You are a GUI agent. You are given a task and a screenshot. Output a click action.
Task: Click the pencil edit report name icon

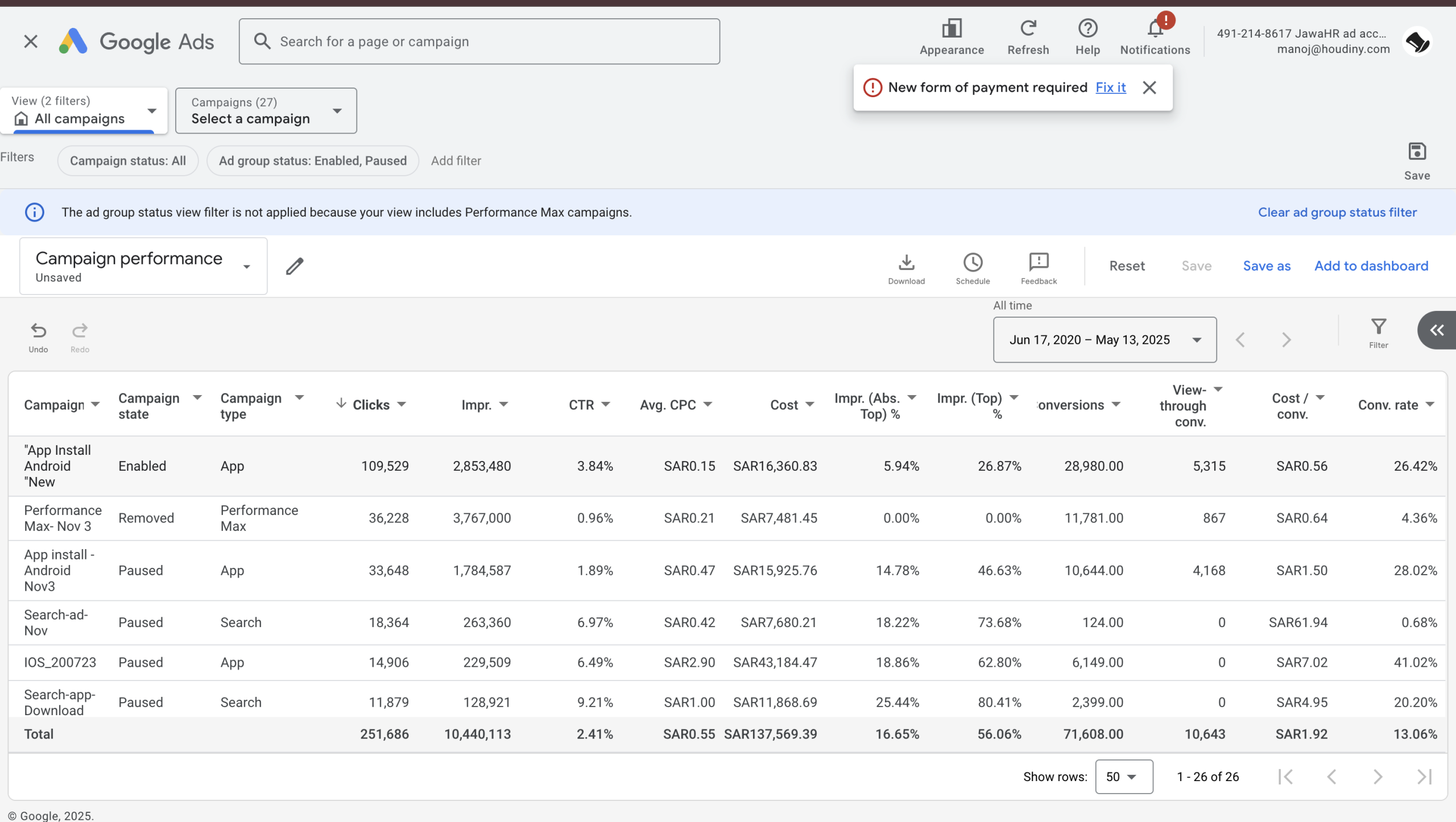[x=295, y=266]
